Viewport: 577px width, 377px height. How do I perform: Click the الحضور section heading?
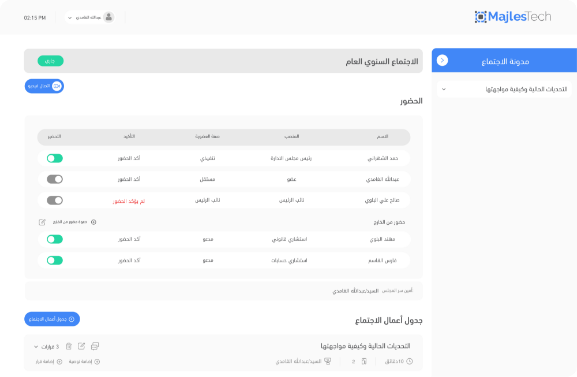coord(411,101)
